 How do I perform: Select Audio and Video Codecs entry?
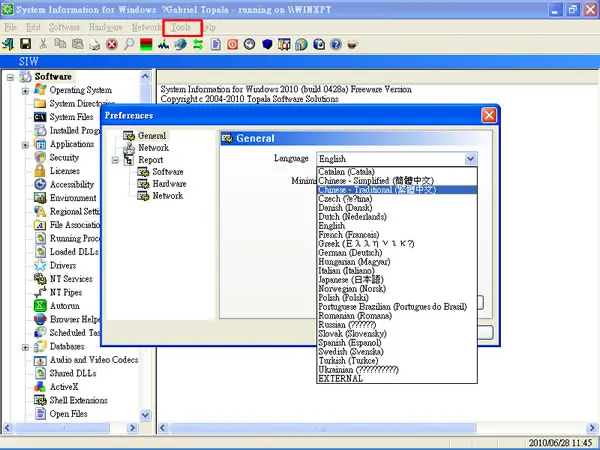(94, 360)
